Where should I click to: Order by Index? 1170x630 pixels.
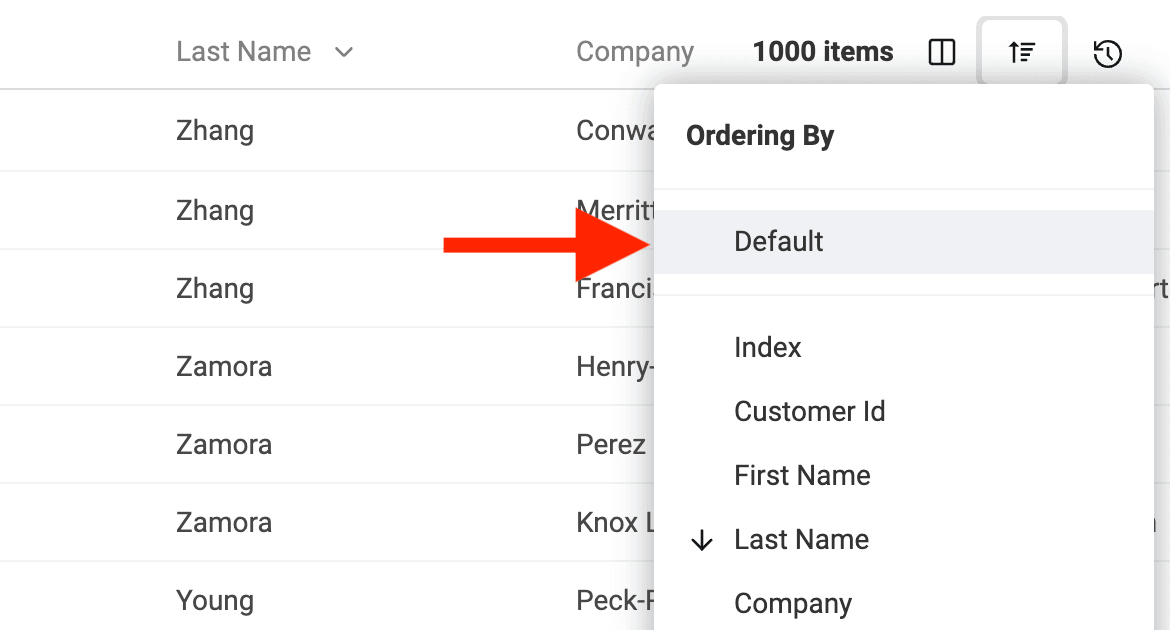pyautogui.click(x=768, y=348)
